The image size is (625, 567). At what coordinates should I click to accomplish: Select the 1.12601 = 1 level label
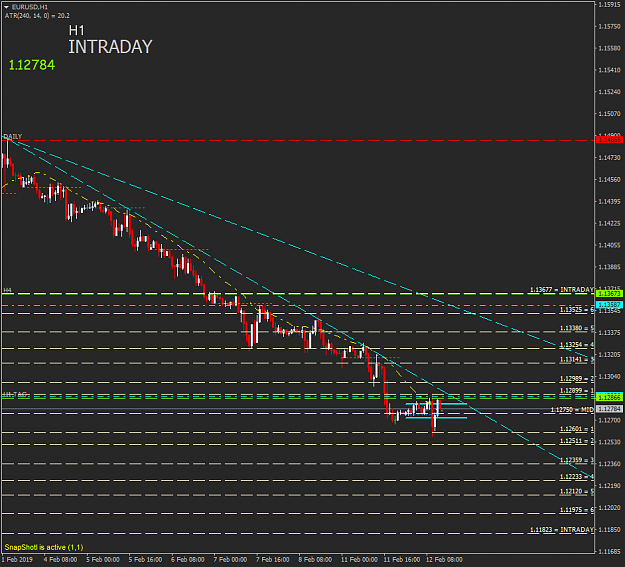point(577,429)
